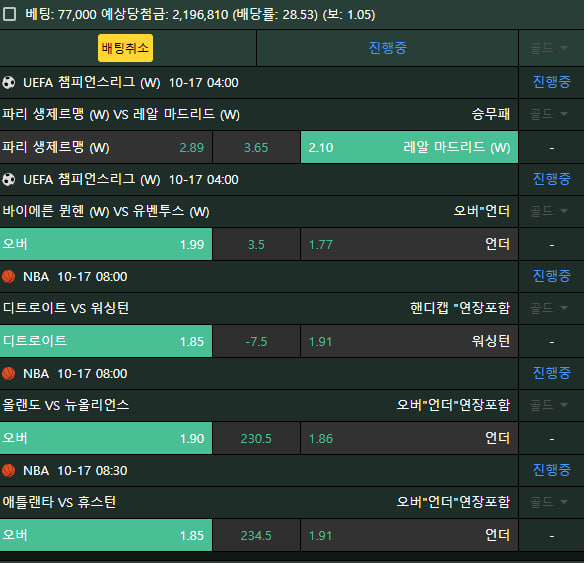
Task: Select 오버 at odds 1.99 for 바이에른 뮌헨
Action: [x=106, y=244]
